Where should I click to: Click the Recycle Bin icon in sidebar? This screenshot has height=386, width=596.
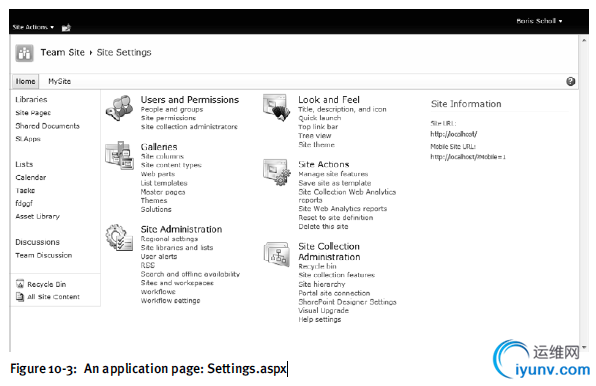(20, 284)
